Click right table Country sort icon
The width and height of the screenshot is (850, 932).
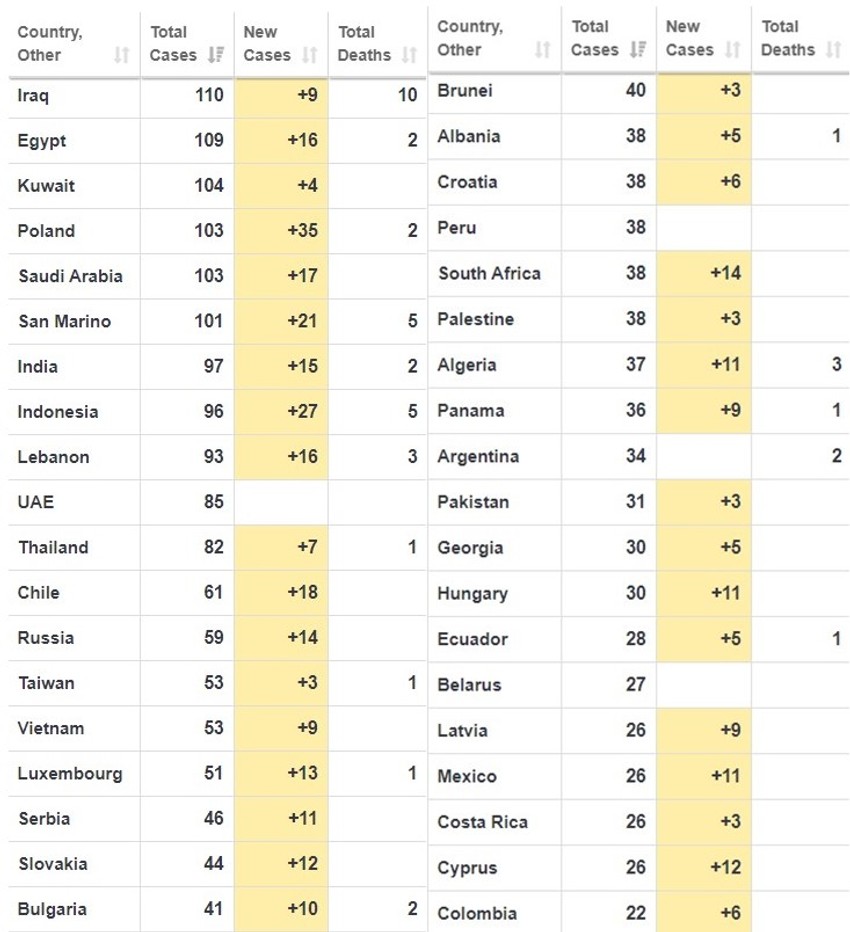coord(543,49)
